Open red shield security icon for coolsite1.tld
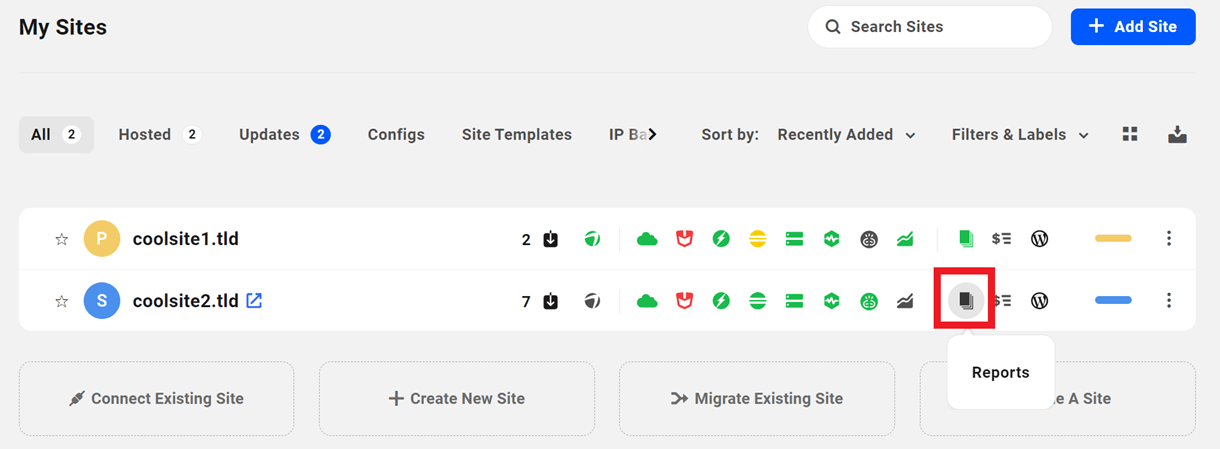 (x=684, y=239)
